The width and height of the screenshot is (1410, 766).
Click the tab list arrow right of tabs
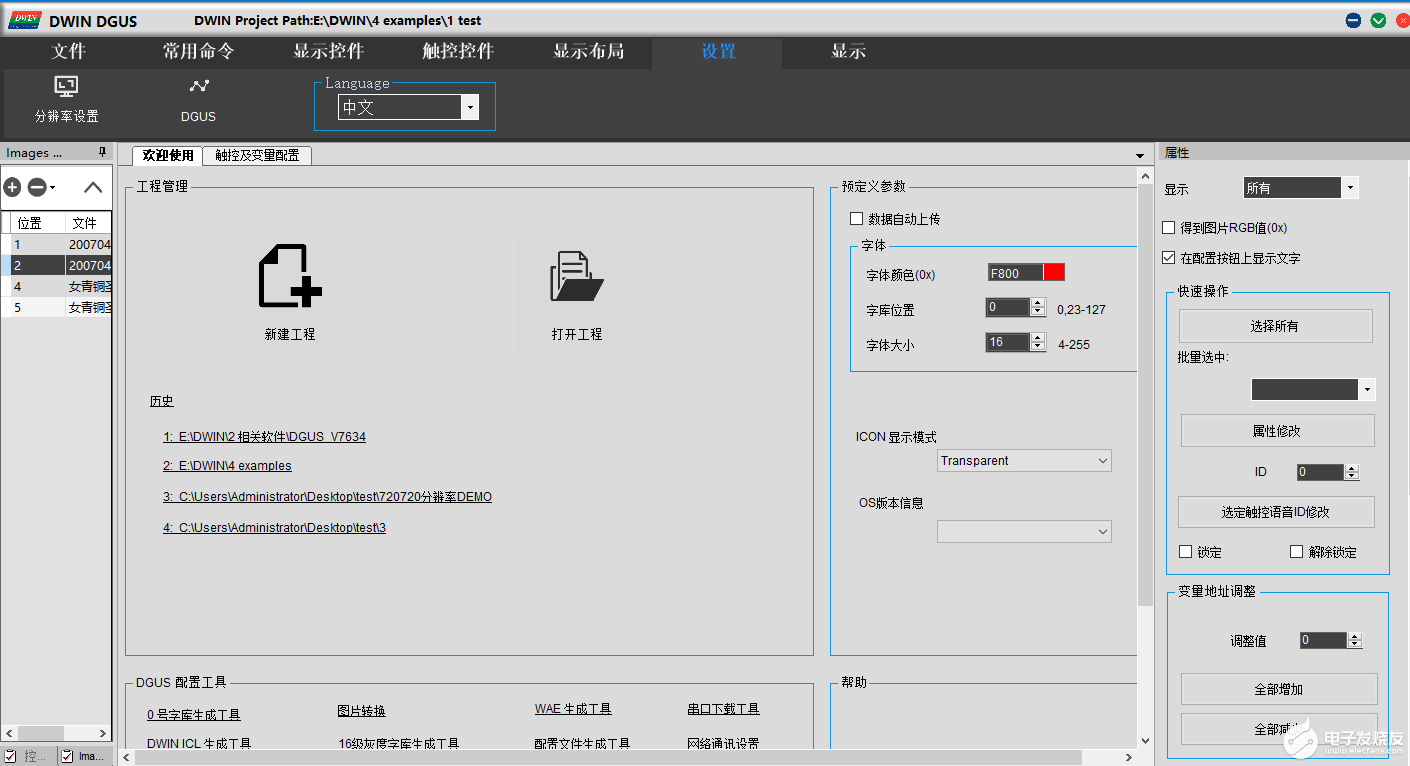[x=1140, y=156]
